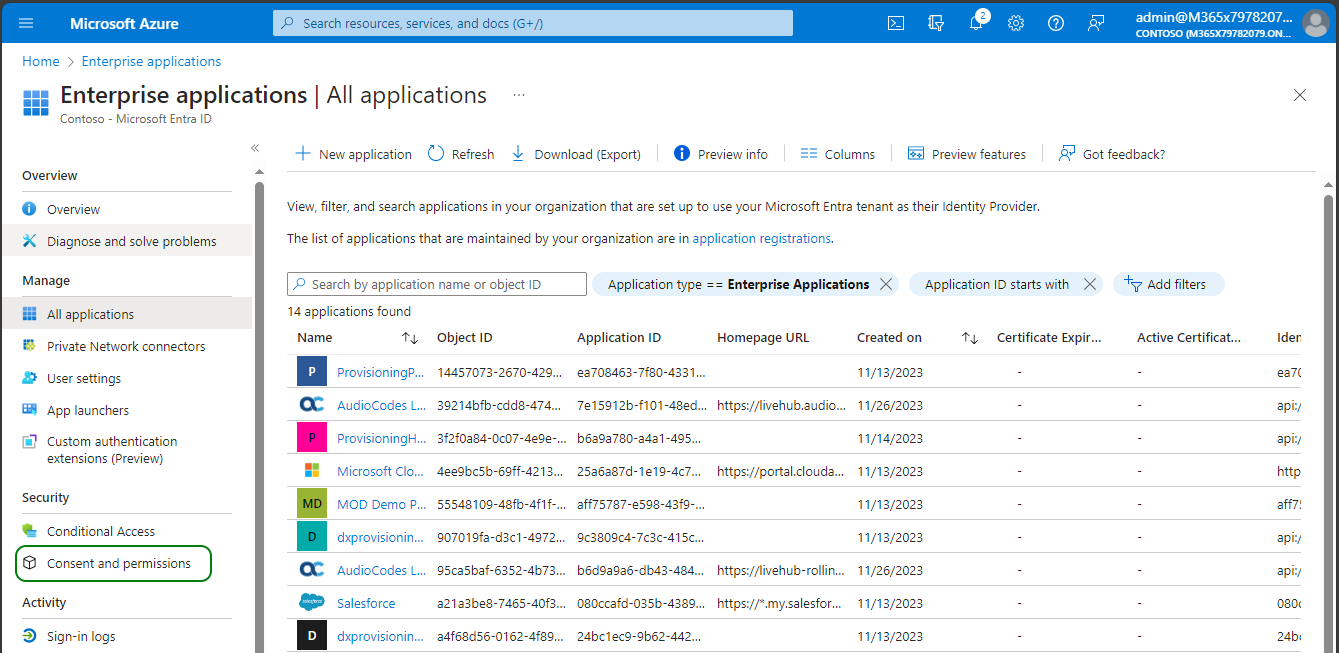Open the MOD Demo P... application
1339x653 pixels.
click(382, 504)
